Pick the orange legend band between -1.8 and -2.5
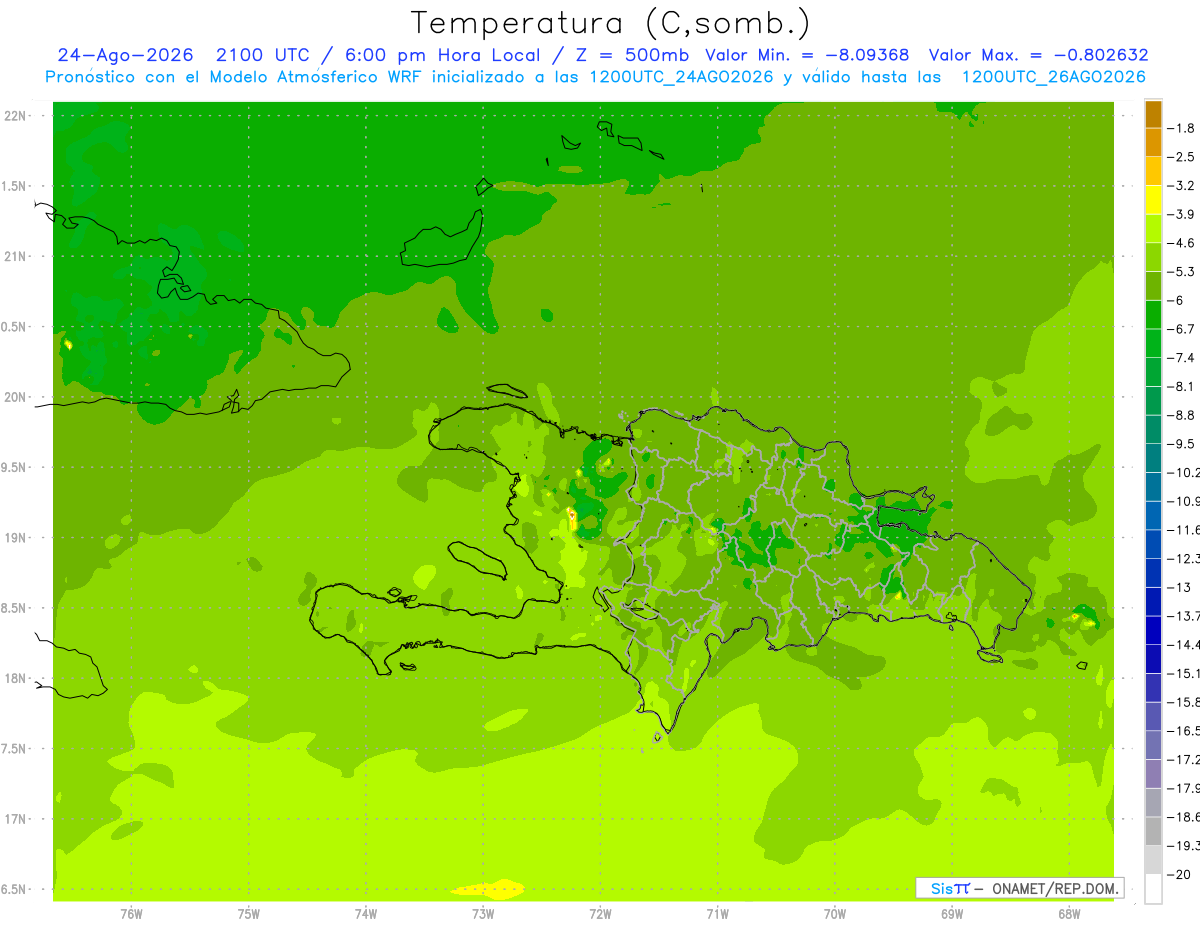Screen dimensions: 1200x927 [1153, 142]
